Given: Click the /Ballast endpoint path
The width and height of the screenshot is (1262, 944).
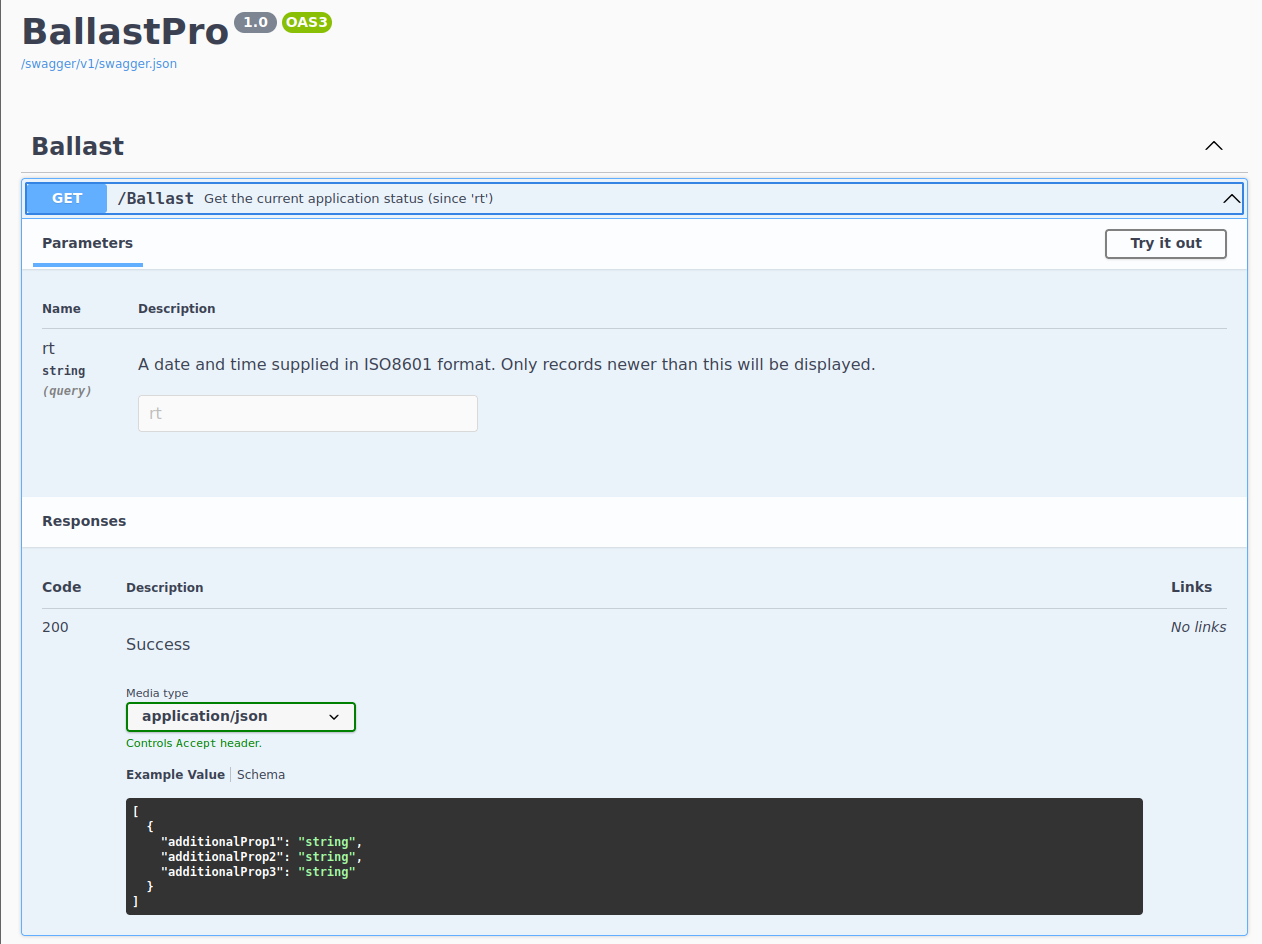Looking at the screenshot, I should (156, 198).
